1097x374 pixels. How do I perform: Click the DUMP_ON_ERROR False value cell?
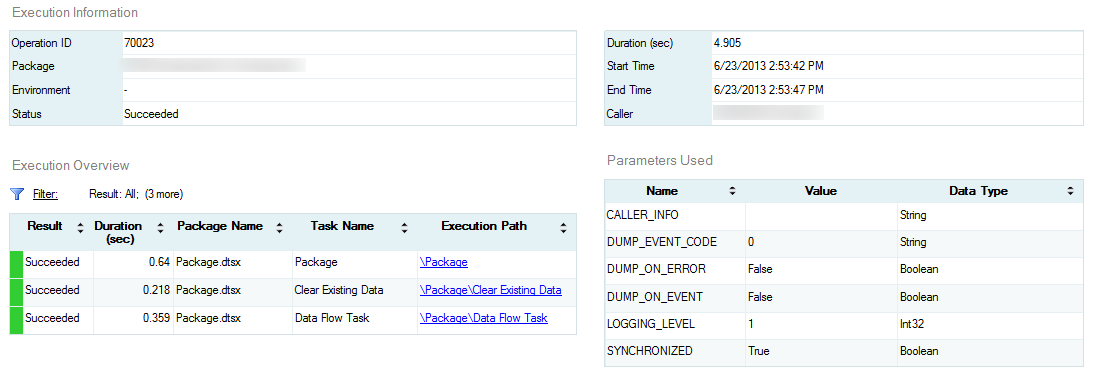821,269
